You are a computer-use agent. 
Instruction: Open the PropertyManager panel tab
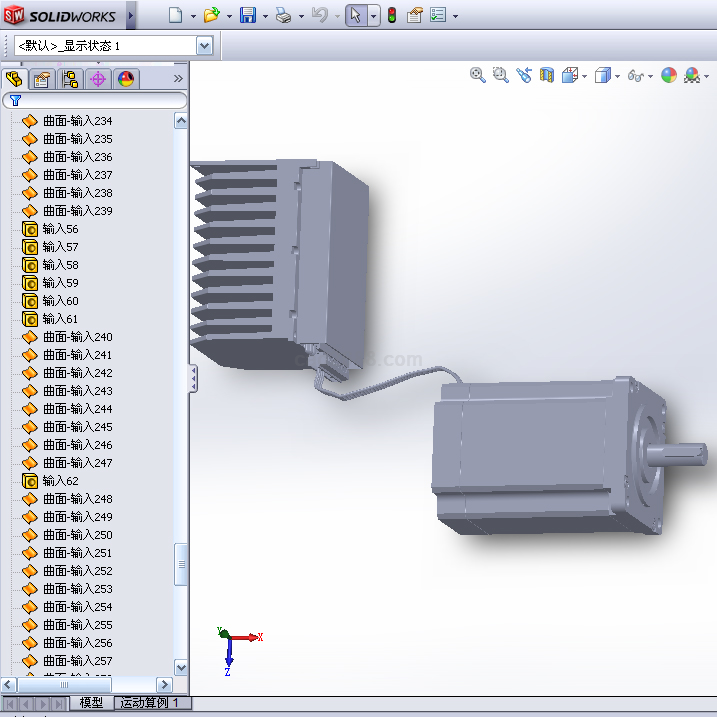click(42, 80)
